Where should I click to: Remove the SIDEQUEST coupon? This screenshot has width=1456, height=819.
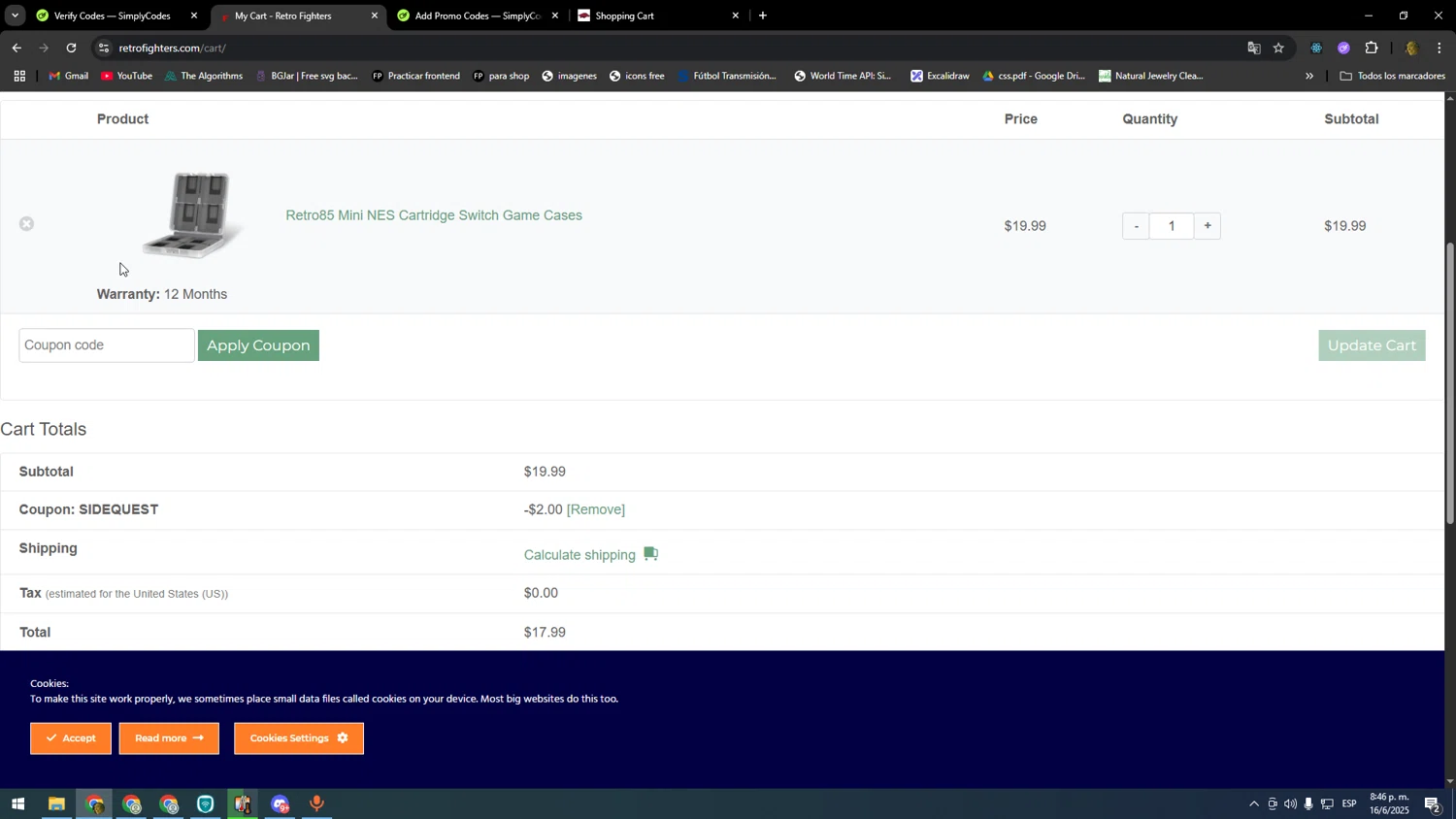point(596,509)
